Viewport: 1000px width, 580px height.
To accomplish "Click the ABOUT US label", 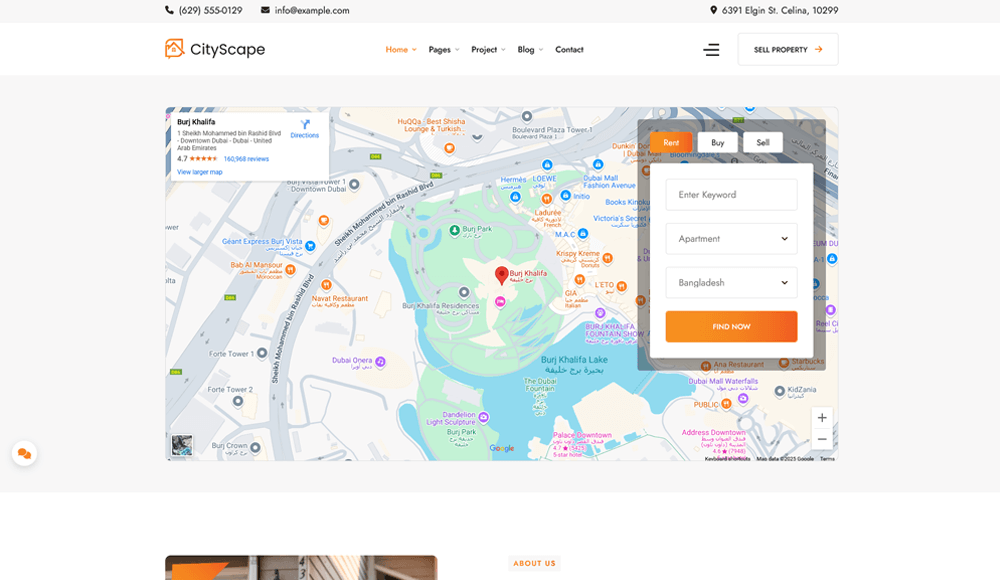I will click(x=534, y=563).
